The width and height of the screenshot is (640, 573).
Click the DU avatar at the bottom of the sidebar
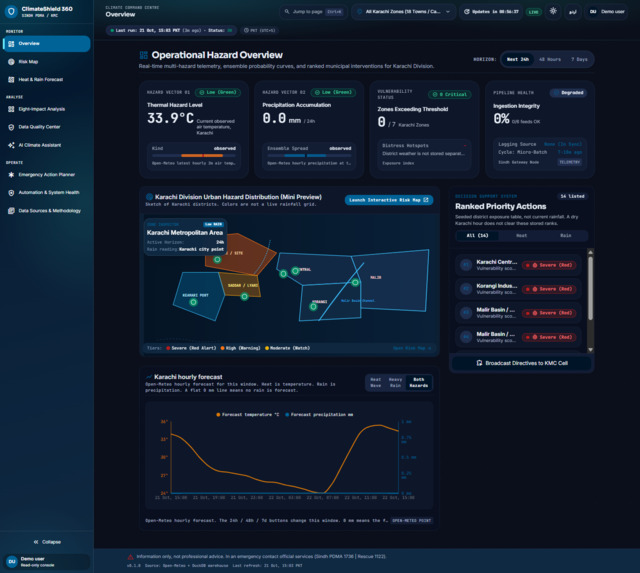click(12, 562)
